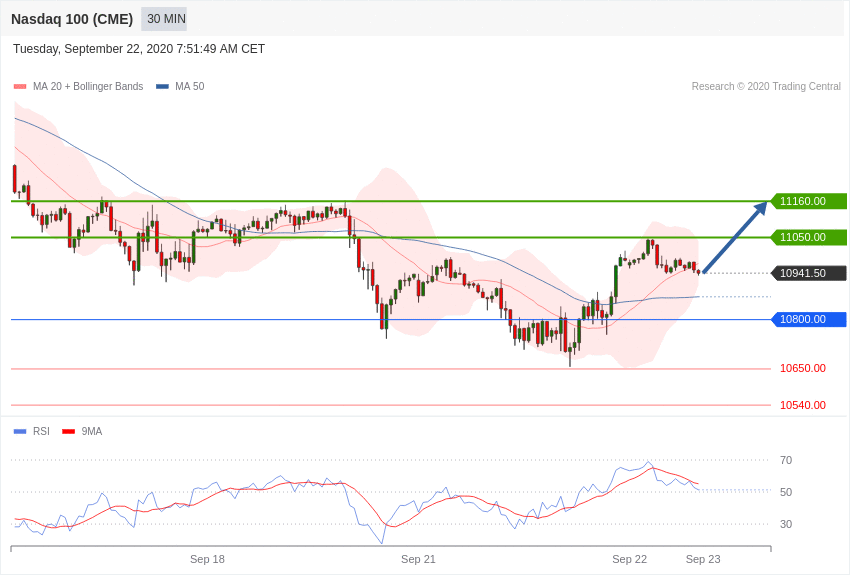Select the 10800.00 blue pivot tag
850x576 pixels.
pyautogui.click(x=808, y=319)
